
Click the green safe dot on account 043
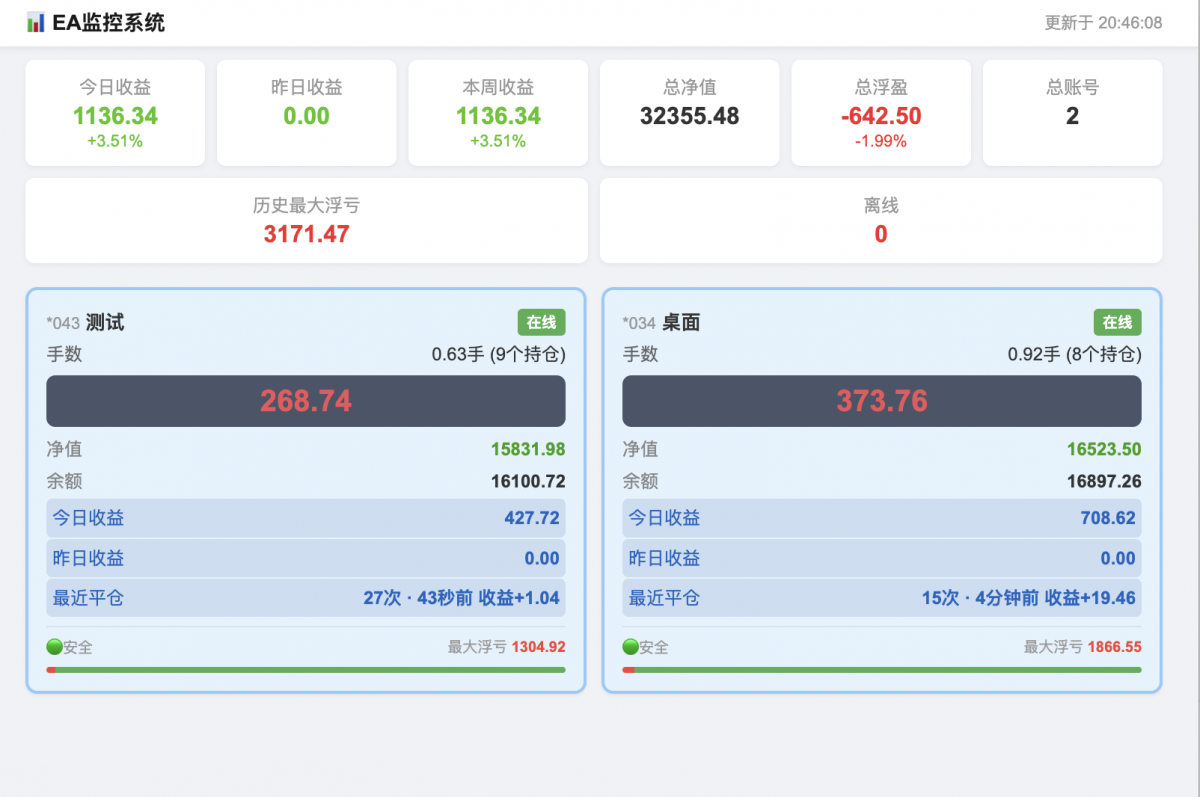coord(54,647)
